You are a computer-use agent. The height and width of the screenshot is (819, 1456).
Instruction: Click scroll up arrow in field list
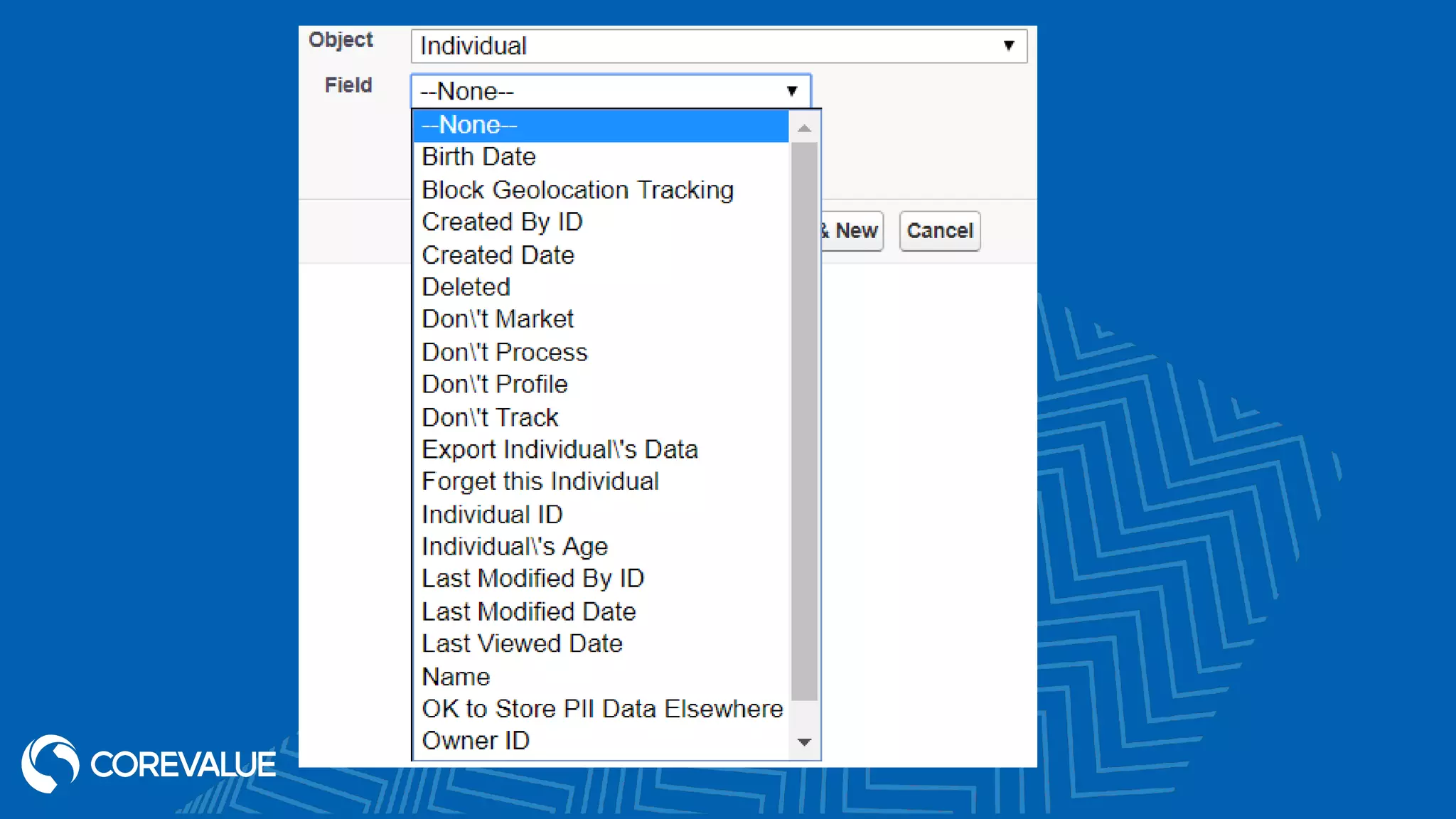[804, 129]
